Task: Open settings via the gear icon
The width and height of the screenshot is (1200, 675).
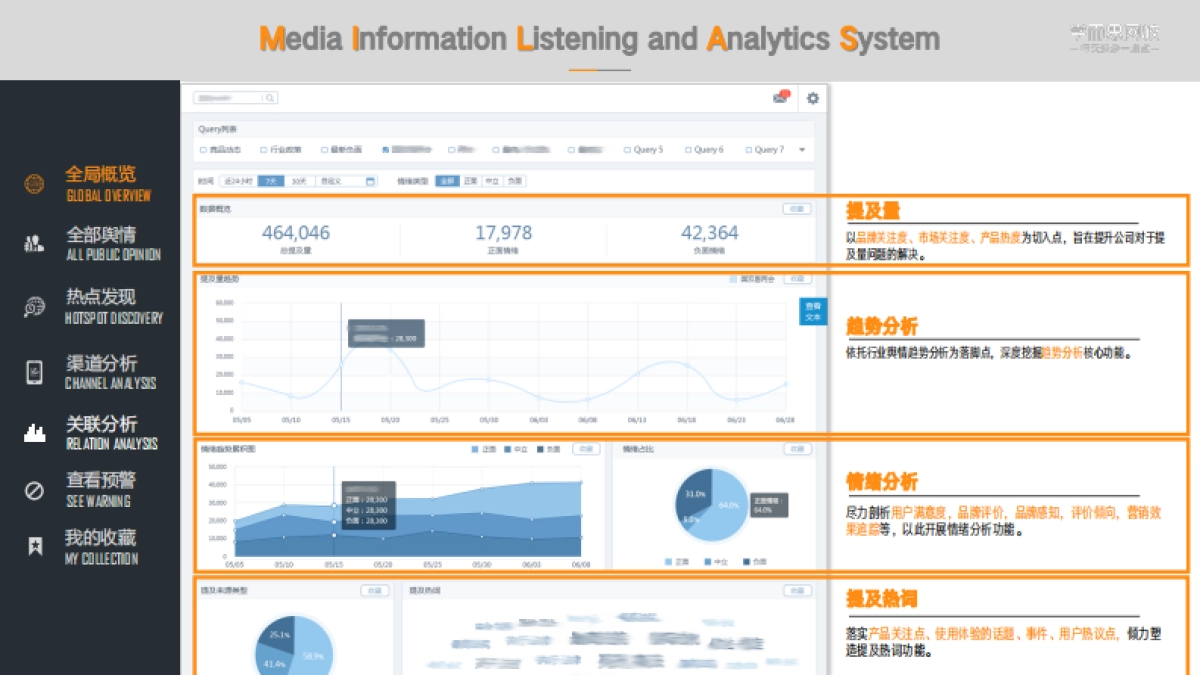Action: click(813, 98)
